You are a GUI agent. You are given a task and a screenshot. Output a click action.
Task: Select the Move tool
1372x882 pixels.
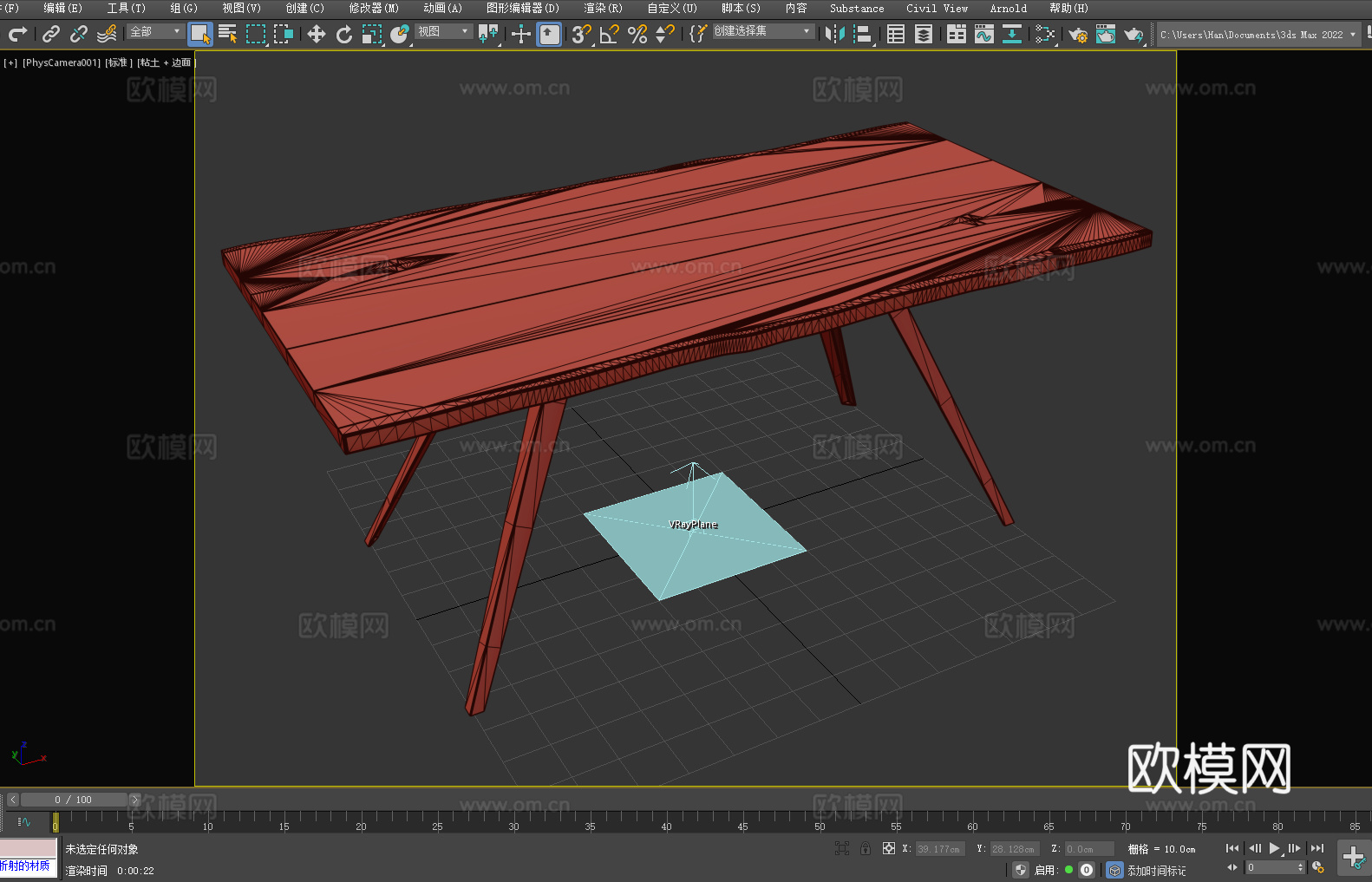click(x=317, y=34)
